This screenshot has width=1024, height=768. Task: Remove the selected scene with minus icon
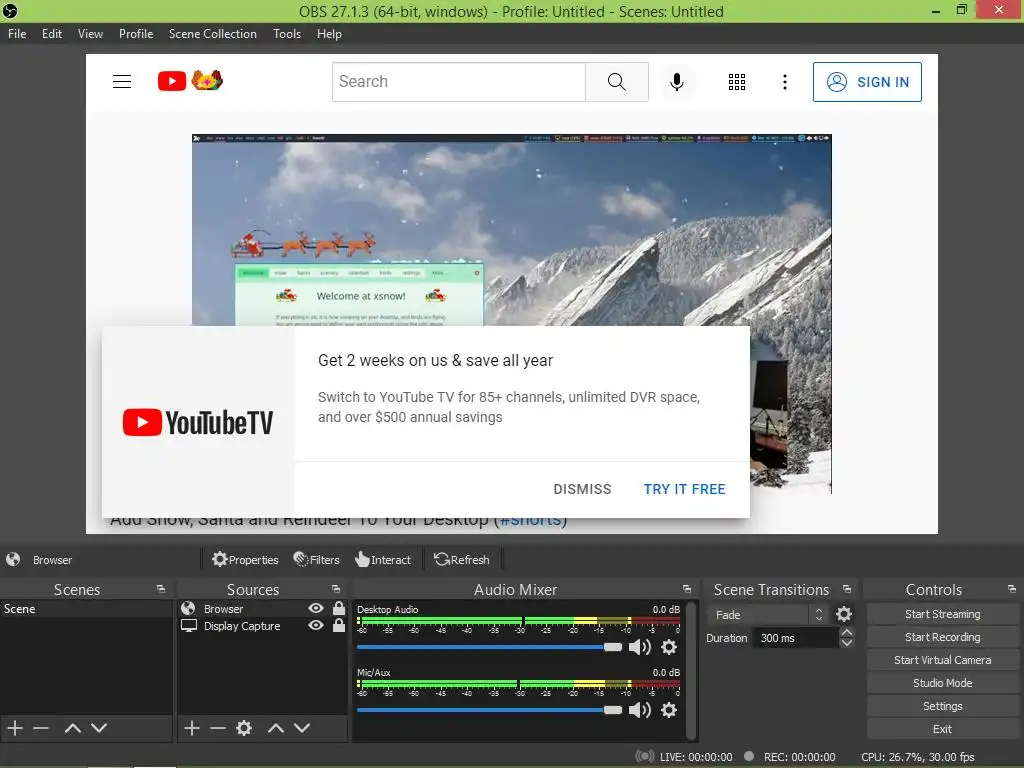(x=41, y=728)
